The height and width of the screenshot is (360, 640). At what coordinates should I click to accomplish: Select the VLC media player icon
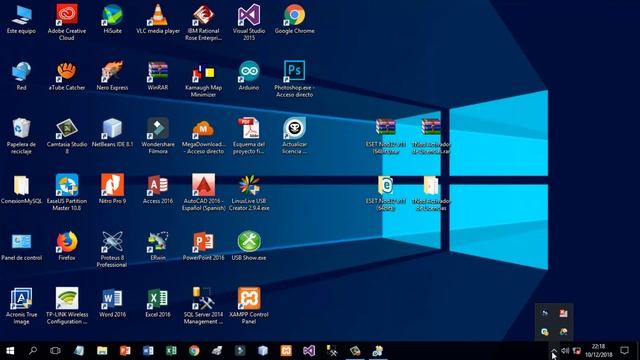158,19
